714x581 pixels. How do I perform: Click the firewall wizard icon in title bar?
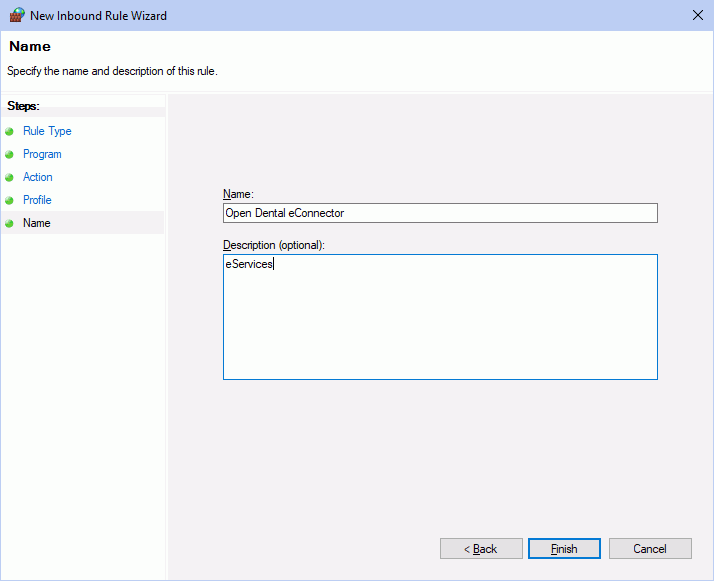[x=17, y=15]
